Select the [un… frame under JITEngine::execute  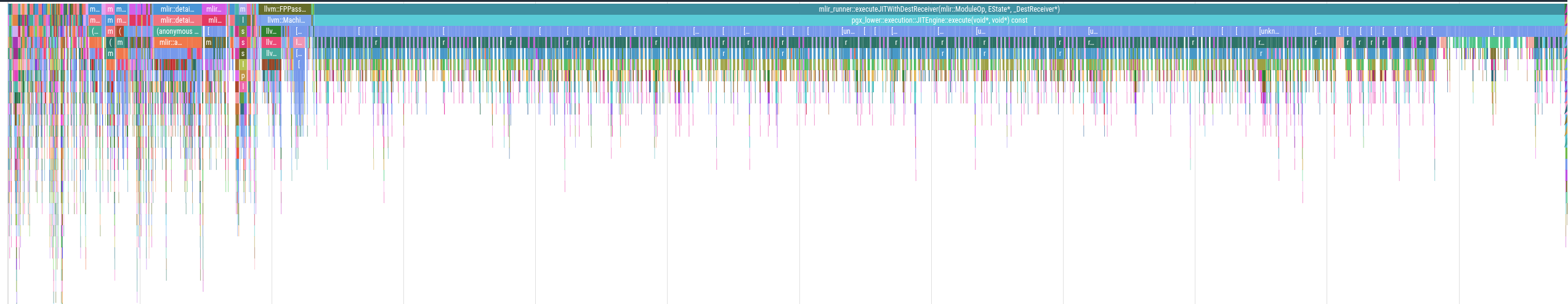[x=848, y=31]
